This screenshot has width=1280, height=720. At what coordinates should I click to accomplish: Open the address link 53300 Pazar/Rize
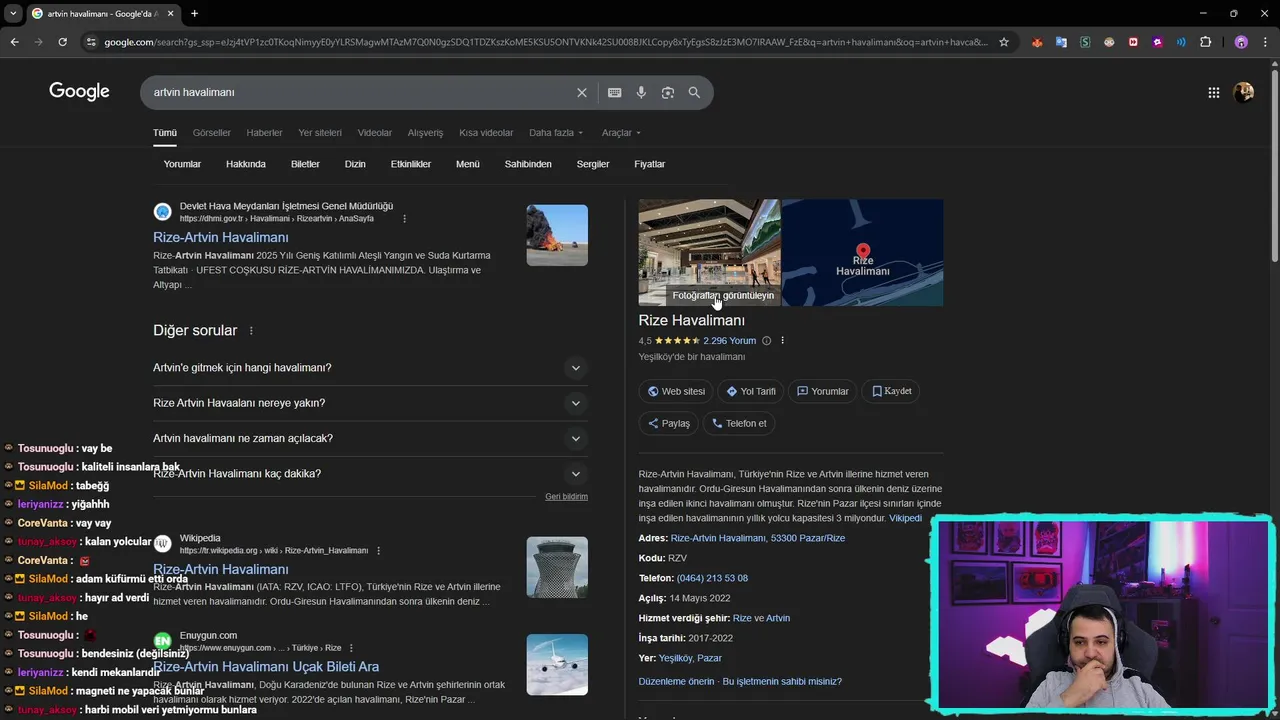pyautogui.click(x=758, y=538)
